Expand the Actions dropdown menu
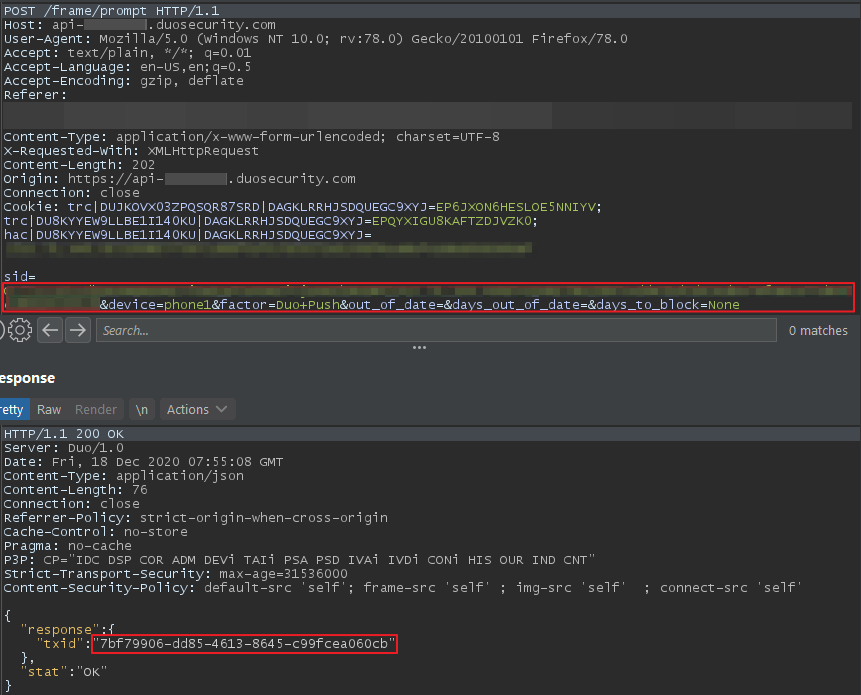Image resolution: width=861 pixels, height=695 pixels. coord(197,409)
